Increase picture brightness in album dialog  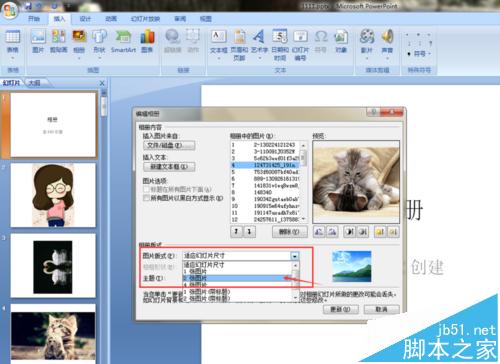(380, 232)
